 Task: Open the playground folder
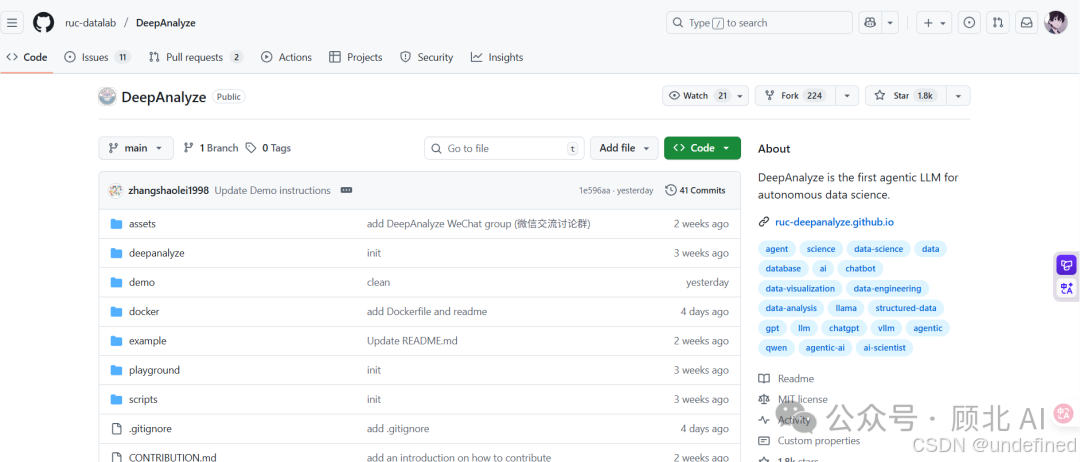tap(154, 370)
